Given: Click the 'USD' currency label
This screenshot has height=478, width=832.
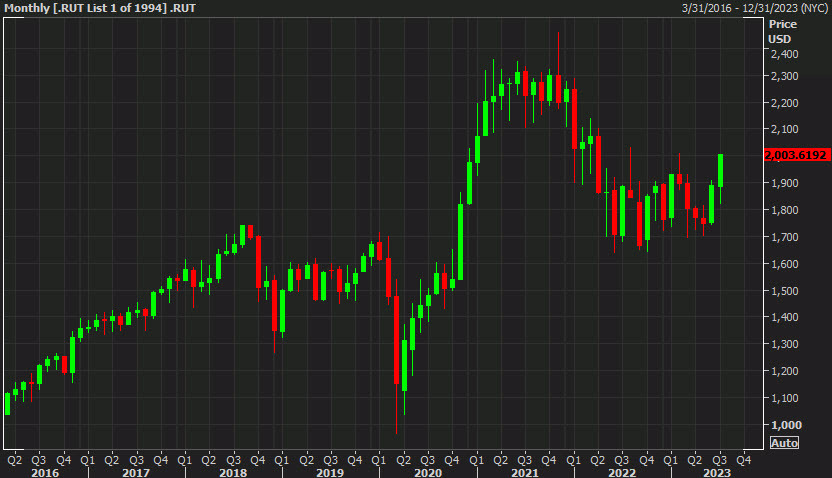Looking at the screenshot, I should (x=779, y=39).
